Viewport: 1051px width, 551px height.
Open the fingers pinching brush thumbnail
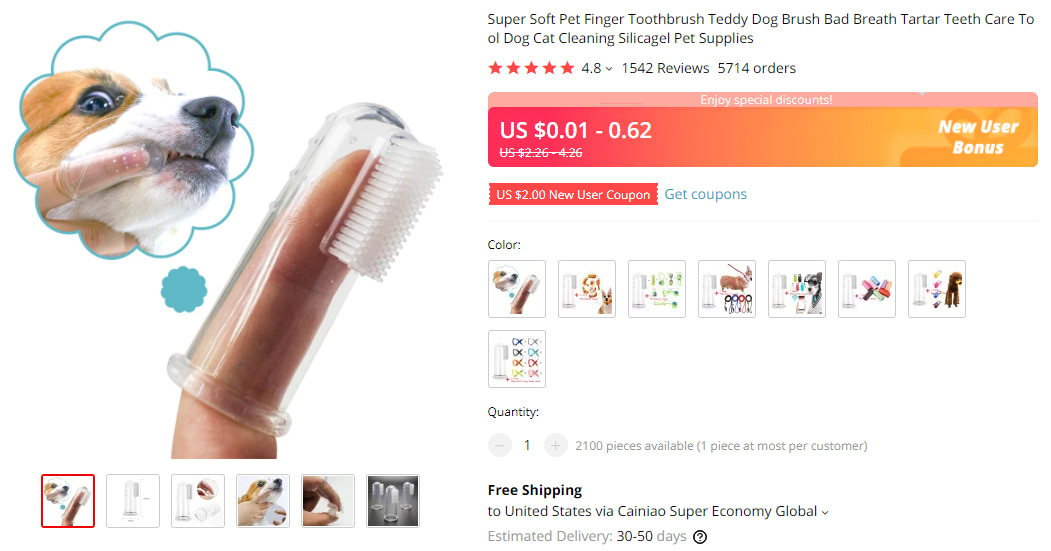pyautogui.click(x=328, y=501)
